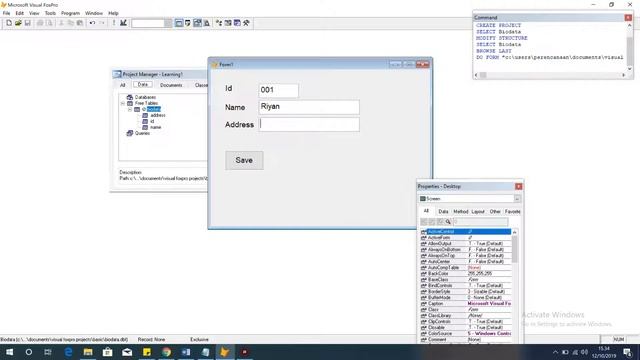This screenshot has height=360, width=640.
Task: Switch to the Data tab in Project Manager
Action: point(142,84)
